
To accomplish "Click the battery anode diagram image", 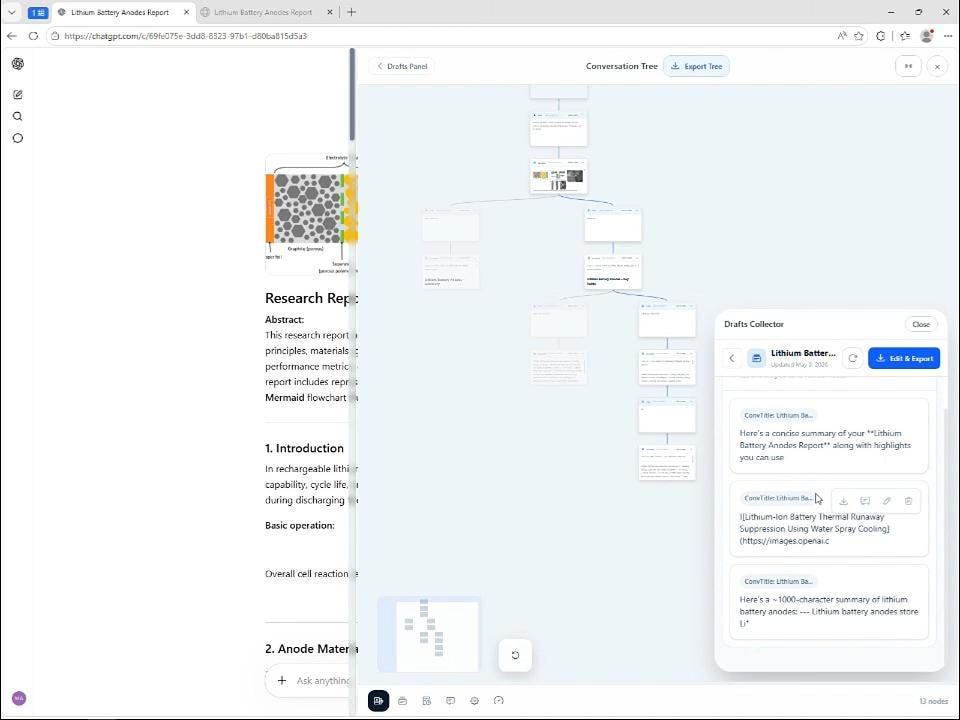I will coord(312,213).
